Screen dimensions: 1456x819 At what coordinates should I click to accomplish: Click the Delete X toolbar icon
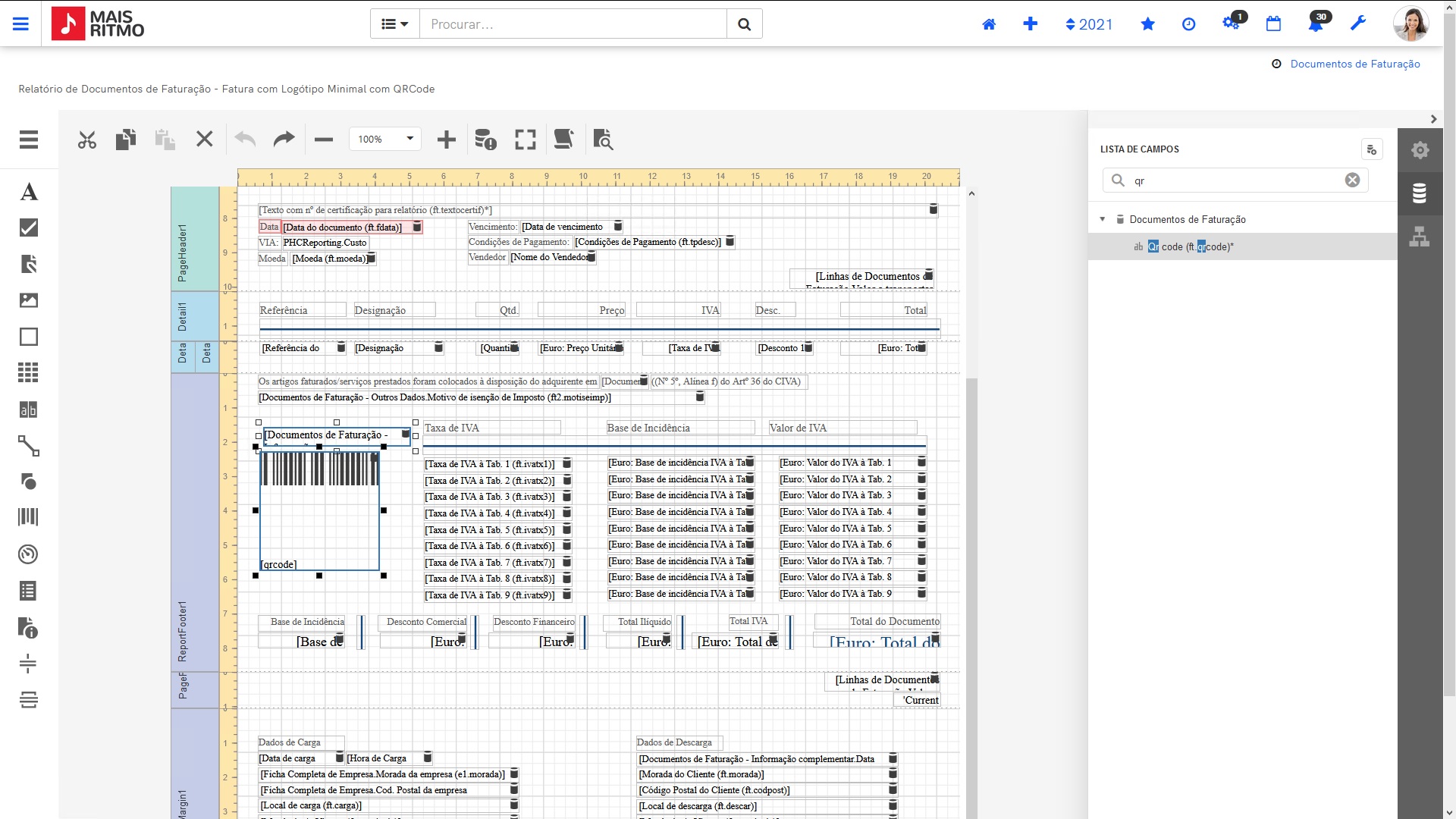click(x=204, y=139)
